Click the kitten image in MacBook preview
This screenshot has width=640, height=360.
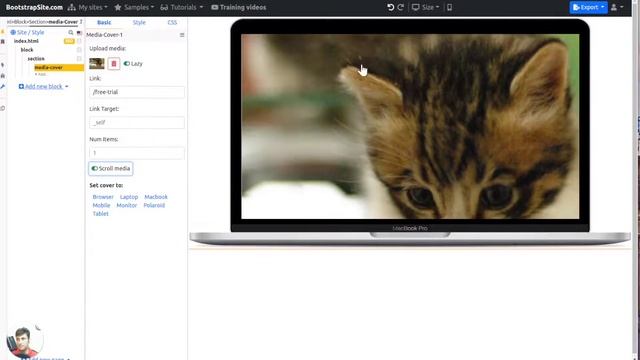pyautogui.click(x=410, y=127)
